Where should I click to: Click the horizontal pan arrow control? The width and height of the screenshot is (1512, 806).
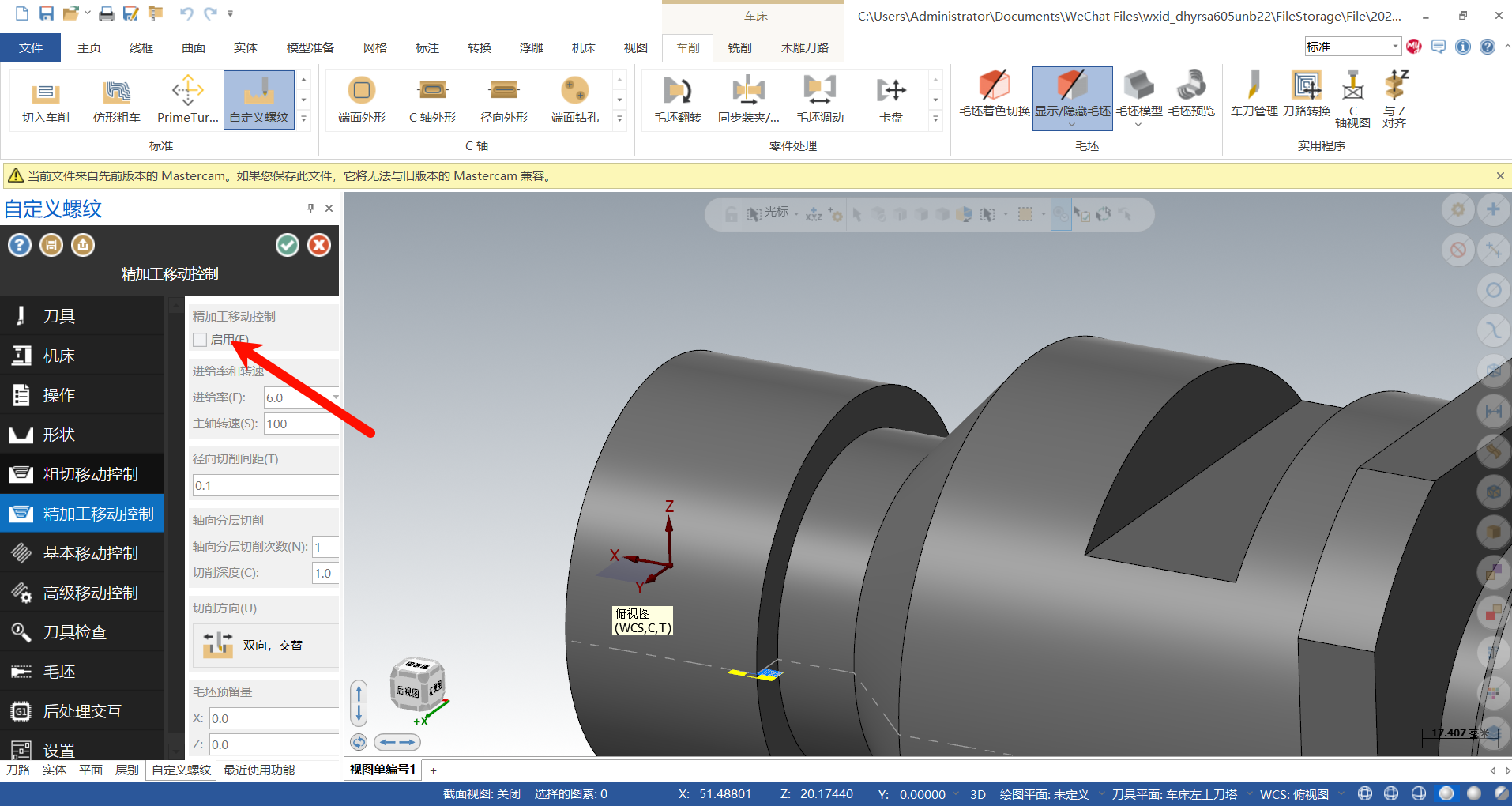(x=397, y=742)
